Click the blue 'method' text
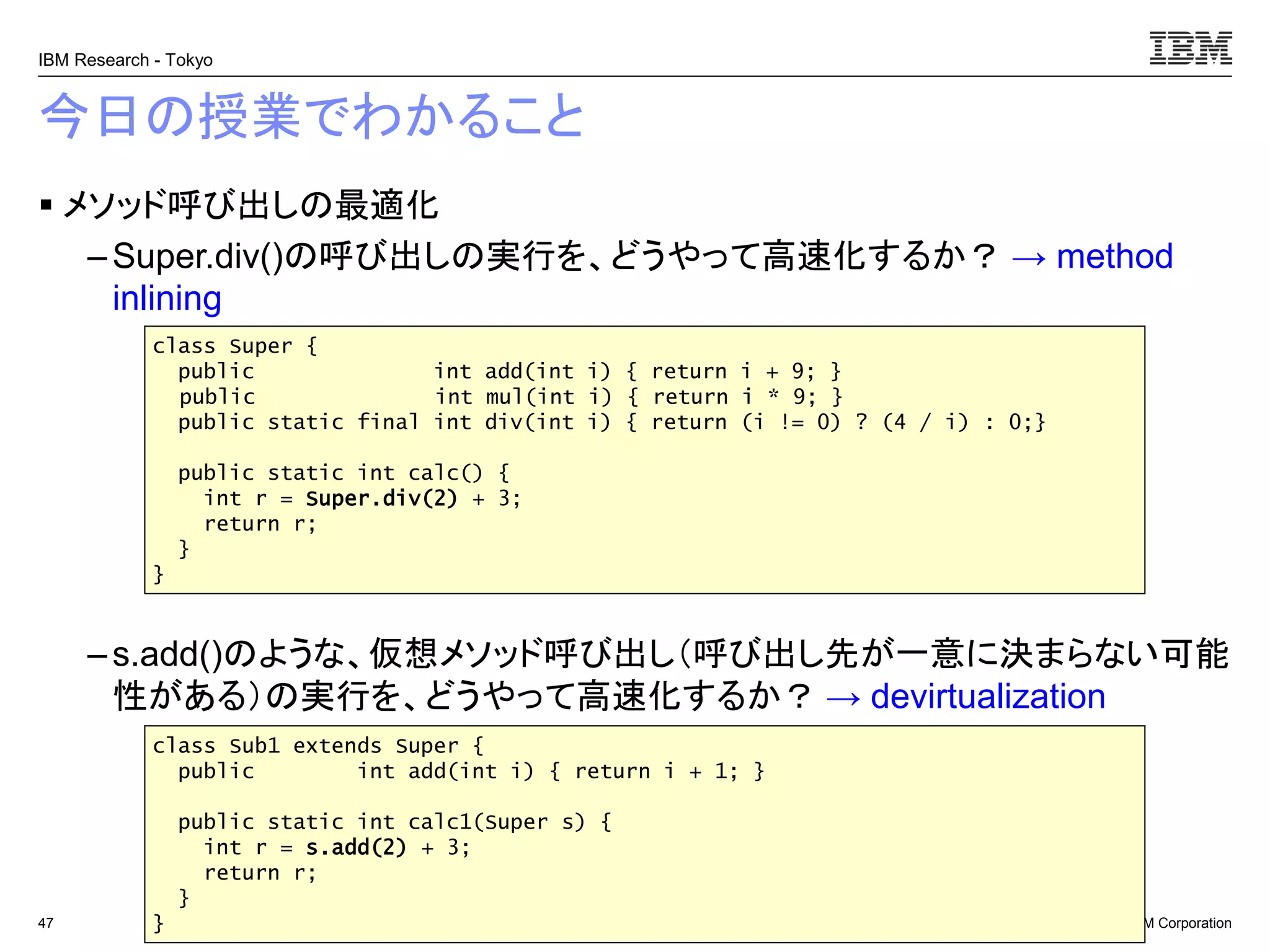This screenshot has width=1270, height=952. click(1114, 256)
